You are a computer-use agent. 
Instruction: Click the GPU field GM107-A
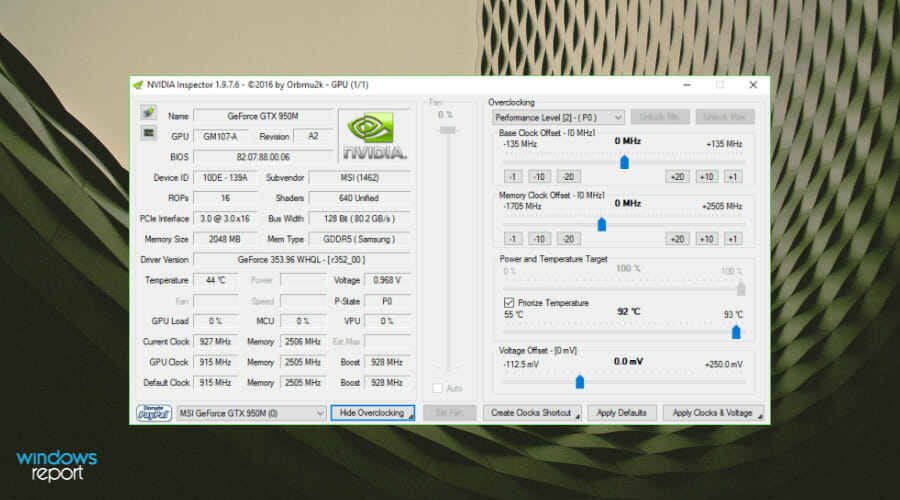[221, 136]
